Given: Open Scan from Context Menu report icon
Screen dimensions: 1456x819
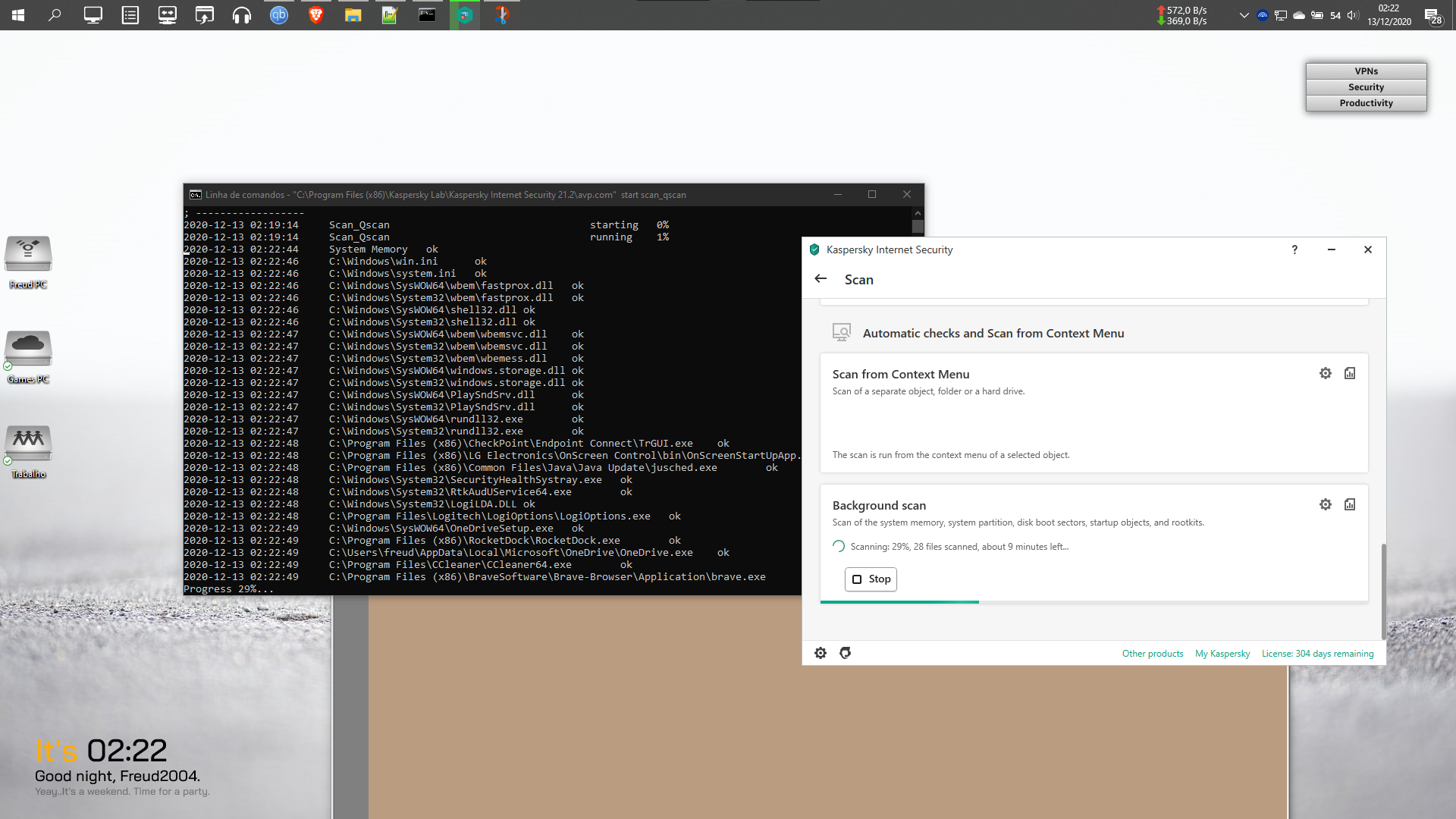Looking at the screenshot, I should click(x=1350, y=373).
